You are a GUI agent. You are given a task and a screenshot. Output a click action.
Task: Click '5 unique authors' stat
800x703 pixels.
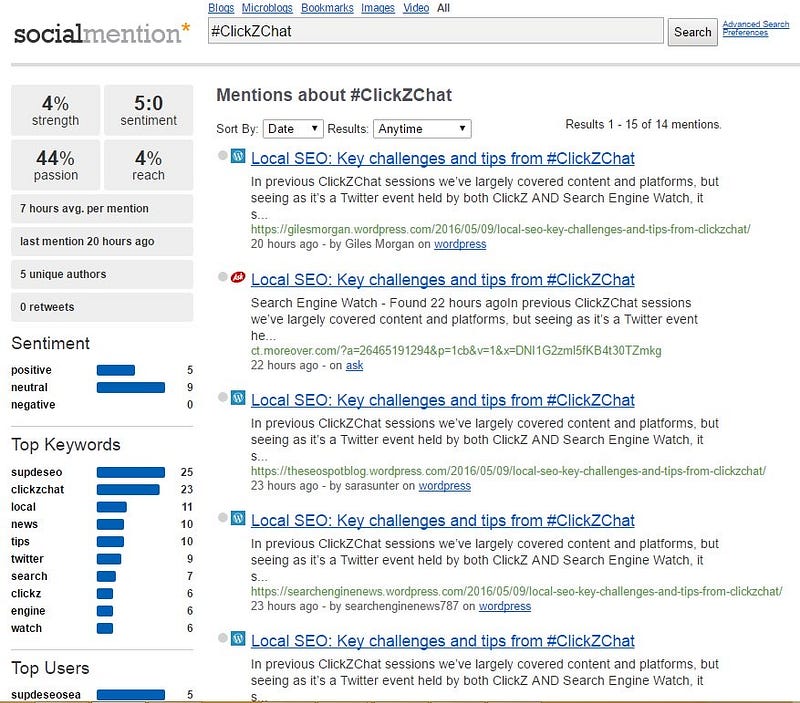click(x=102, y=274)
